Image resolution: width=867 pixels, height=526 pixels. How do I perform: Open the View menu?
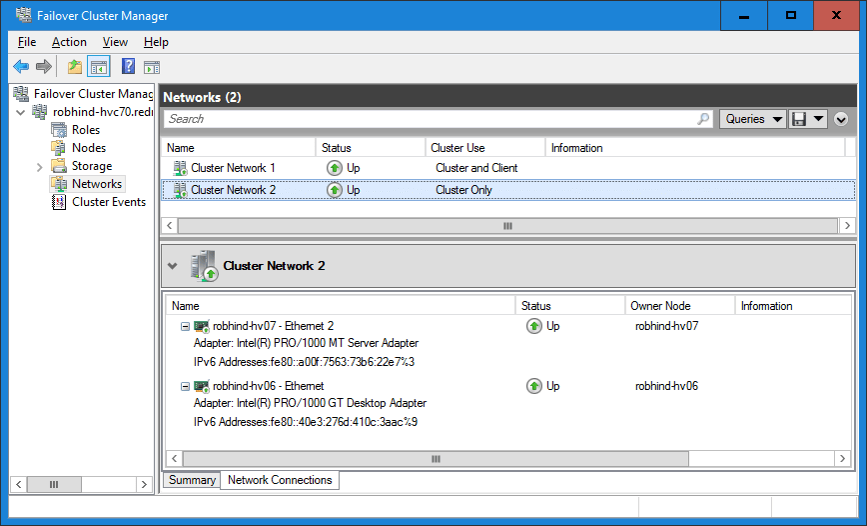(x=115, y=42)
